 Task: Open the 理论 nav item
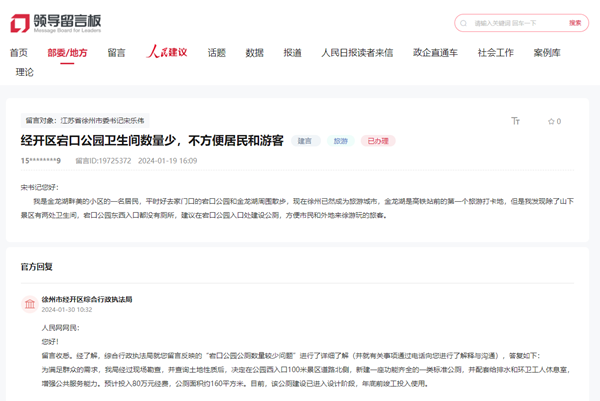(x=24, y=72)
